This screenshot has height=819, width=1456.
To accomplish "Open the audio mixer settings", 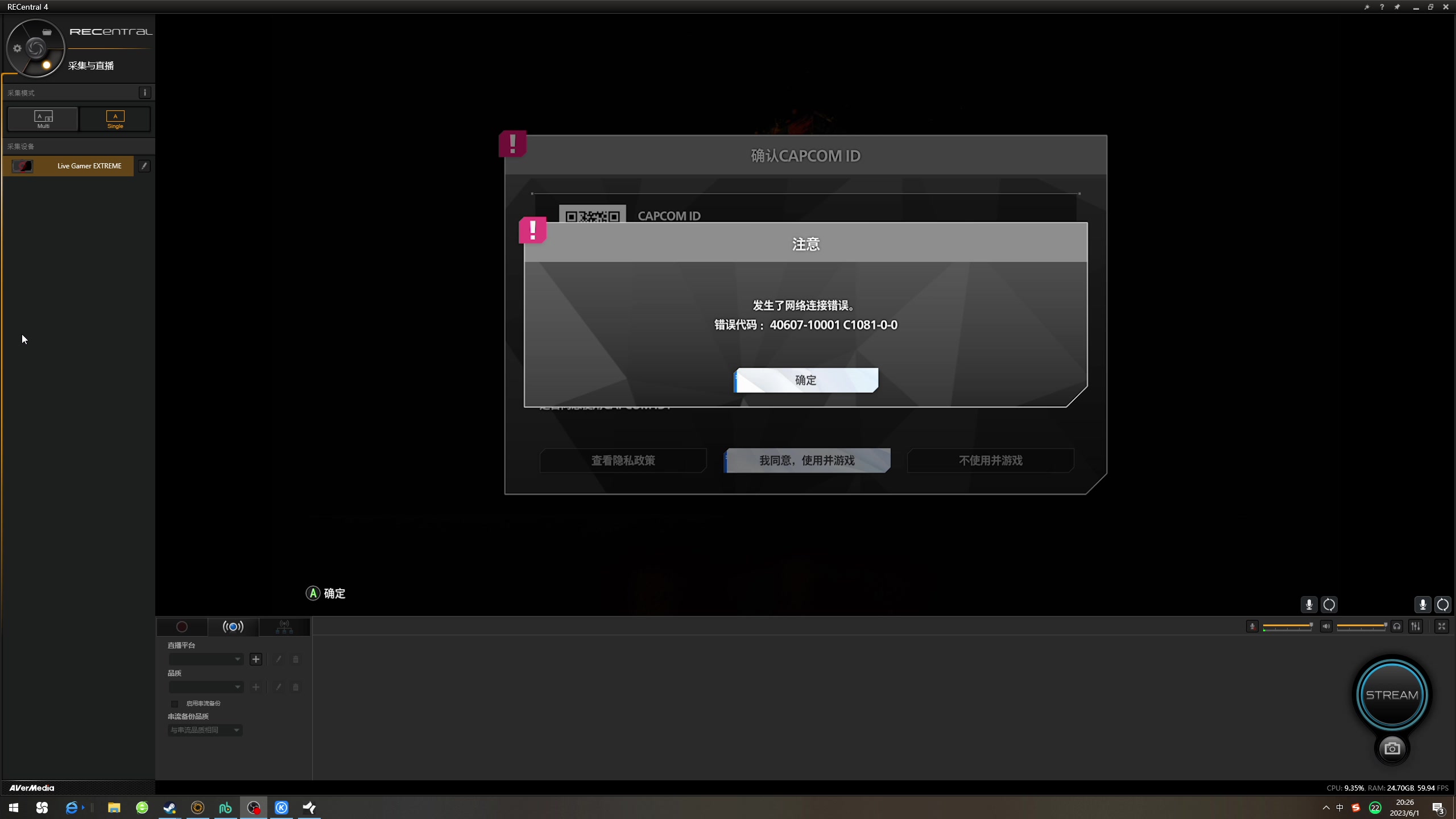I will (x=1416, y=626).
